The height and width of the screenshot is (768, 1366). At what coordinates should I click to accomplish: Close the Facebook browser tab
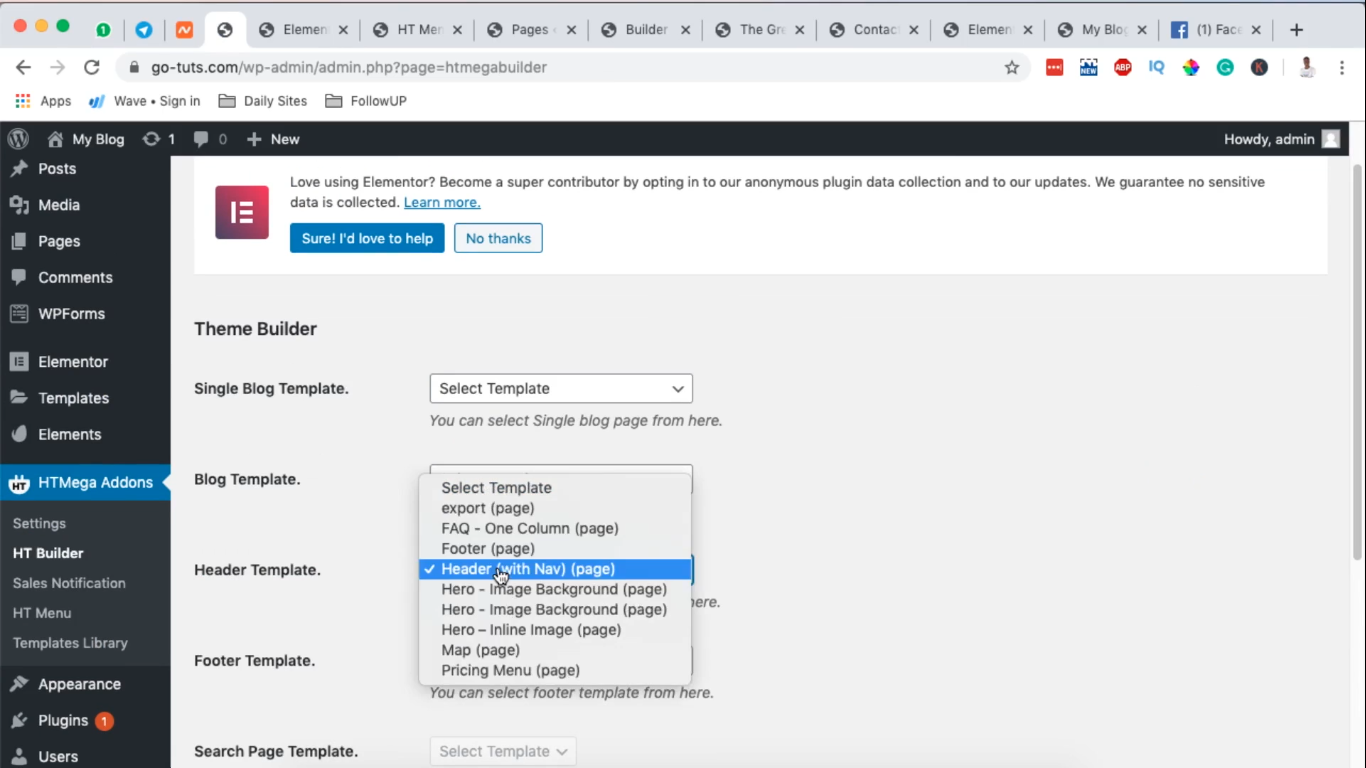click(x=1256, y=30)
